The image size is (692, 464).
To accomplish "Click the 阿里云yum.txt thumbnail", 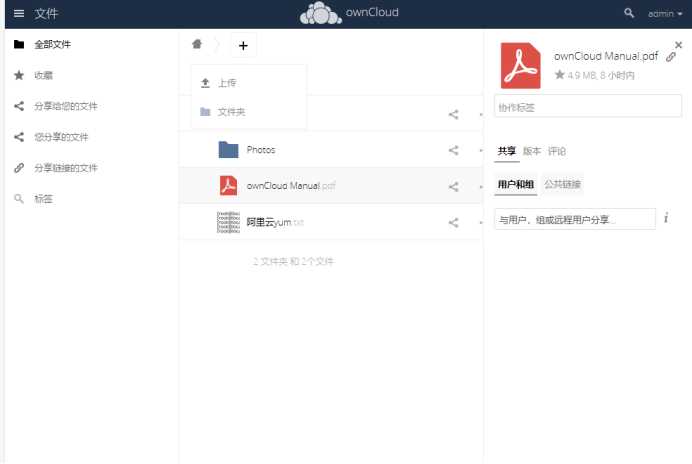I will pos(228,222).
